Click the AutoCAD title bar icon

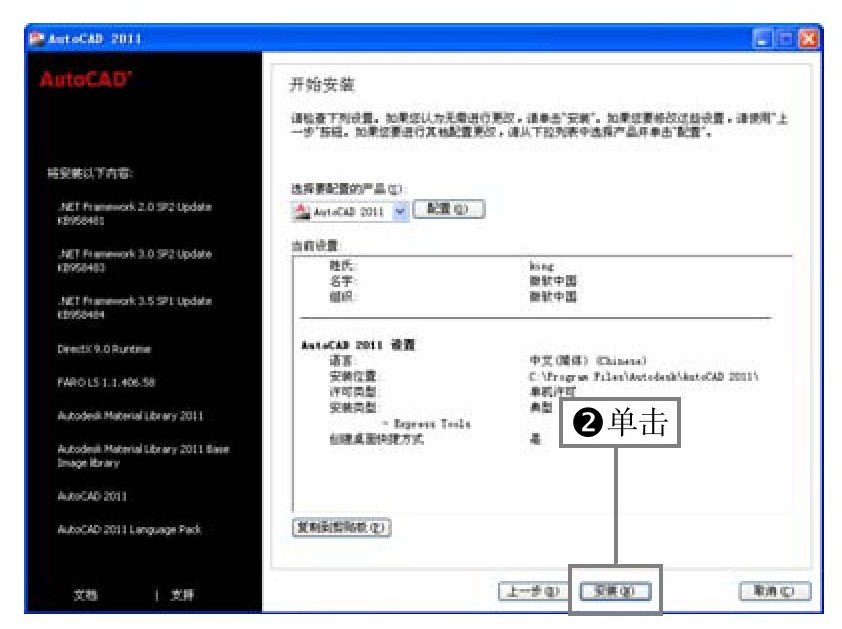[x=37, y=39]
